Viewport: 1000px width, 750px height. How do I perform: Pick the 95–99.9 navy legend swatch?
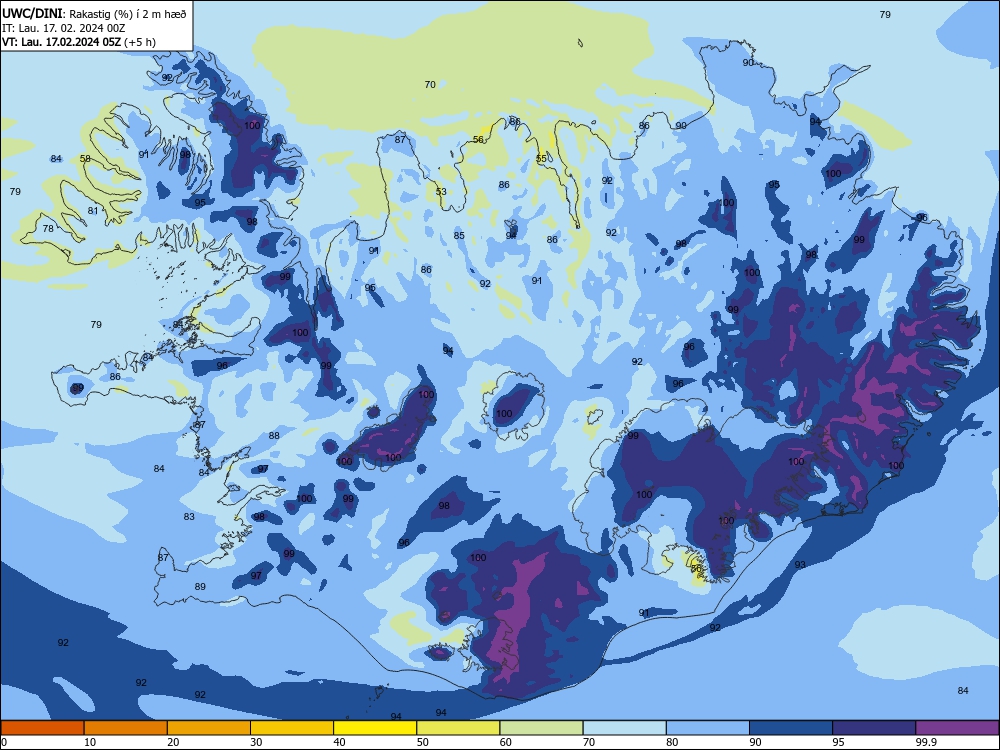click(x=874, y=728)
